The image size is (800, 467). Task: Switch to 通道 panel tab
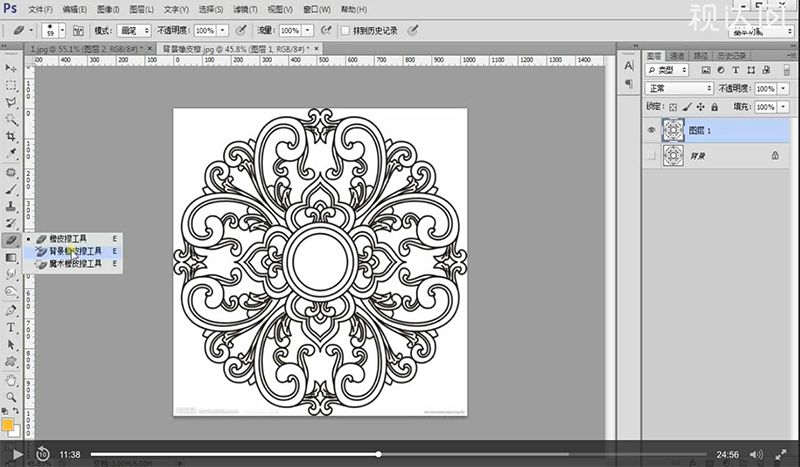pos(677,55)
